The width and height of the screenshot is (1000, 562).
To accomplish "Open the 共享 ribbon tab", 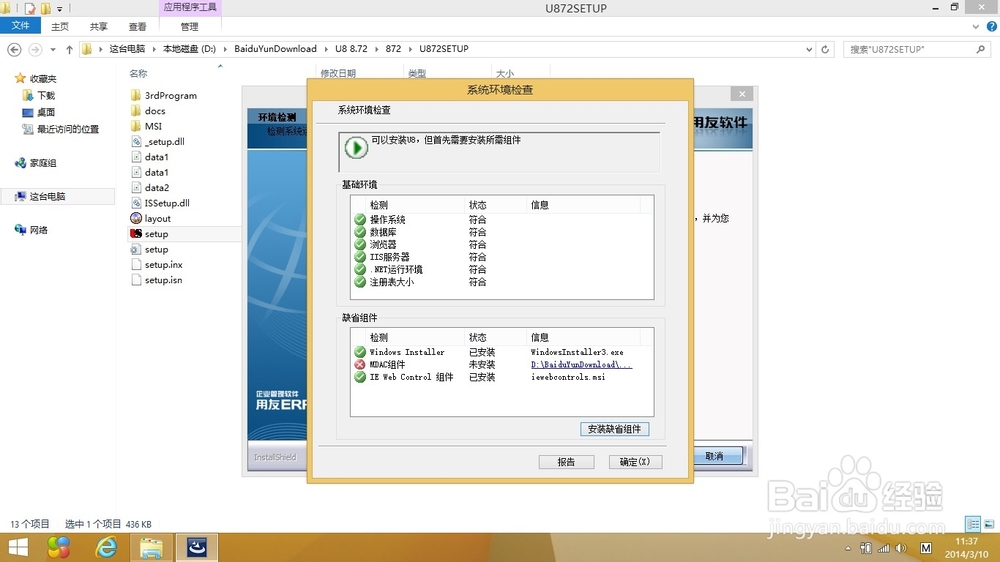I will (98, 26).
